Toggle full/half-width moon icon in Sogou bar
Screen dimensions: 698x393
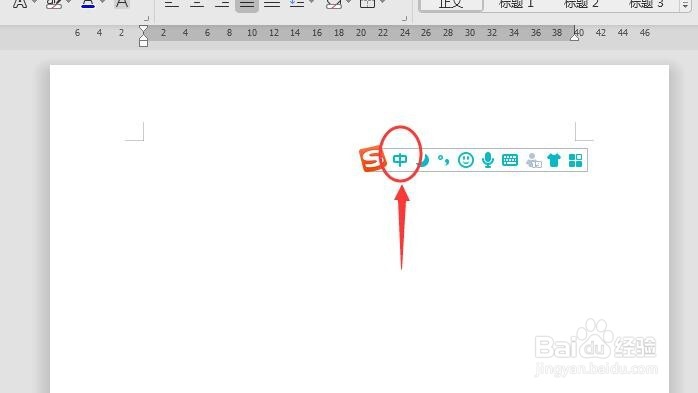click(x=423, y=160)
